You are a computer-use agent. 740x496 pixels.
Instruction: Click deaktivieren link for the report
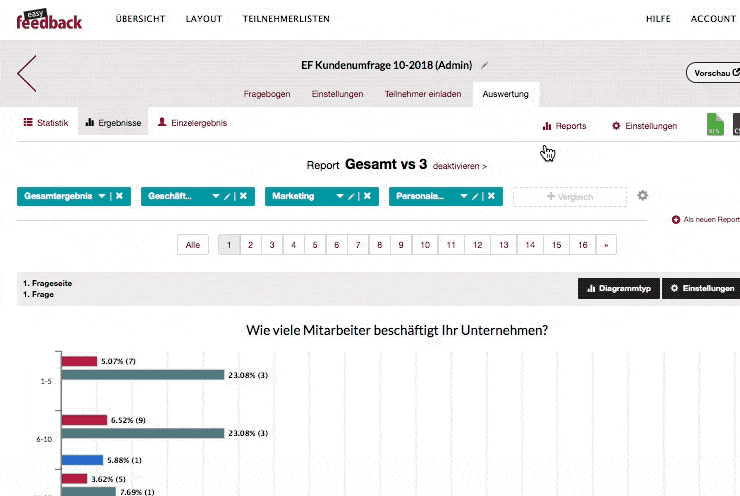pos(460,166)
